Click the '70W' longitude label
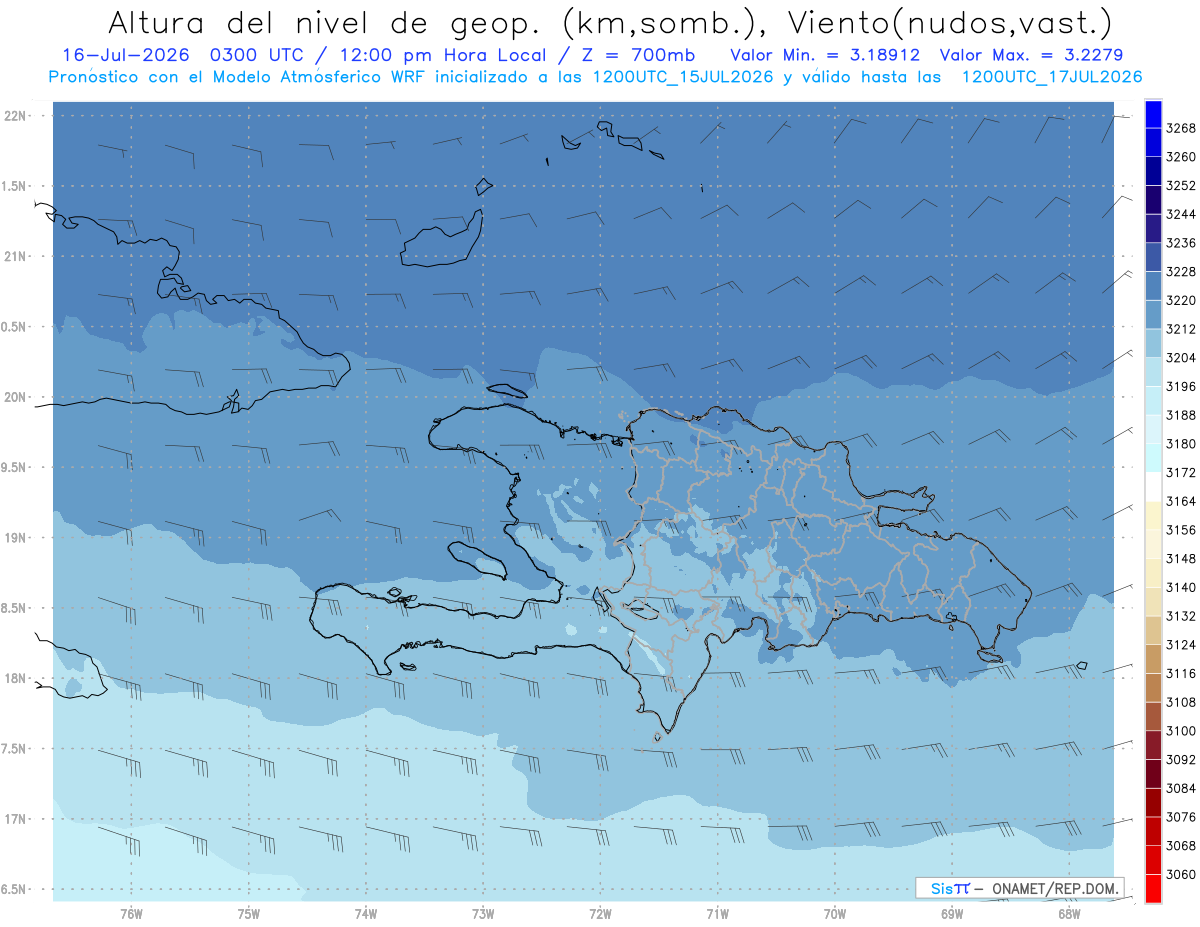The width and height of the screenshot is (1200, 927). (835, 914)
